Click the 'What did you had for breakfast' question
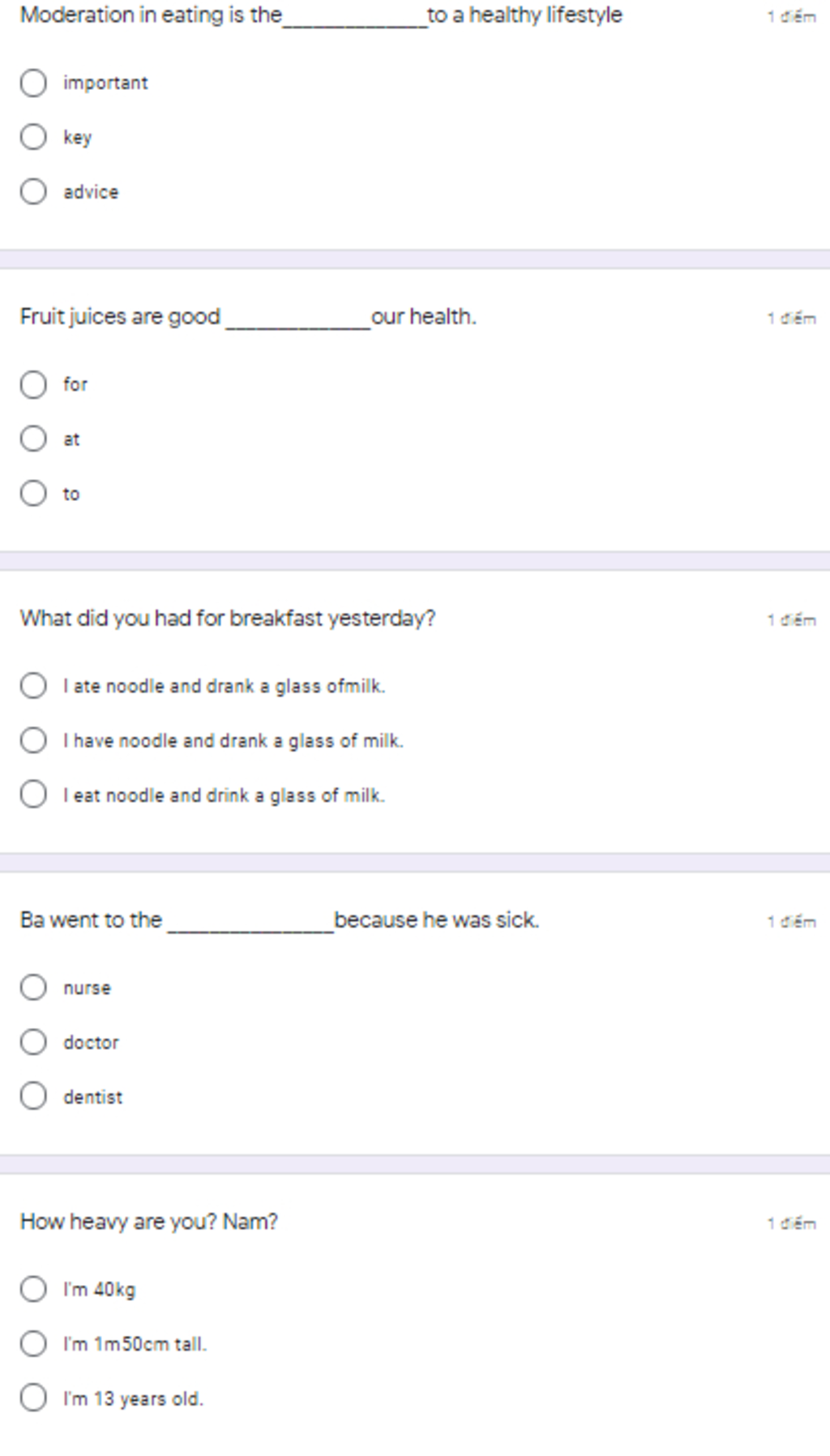The height and width of the screenshot is (1456, 830). click(x=228, y=619)
